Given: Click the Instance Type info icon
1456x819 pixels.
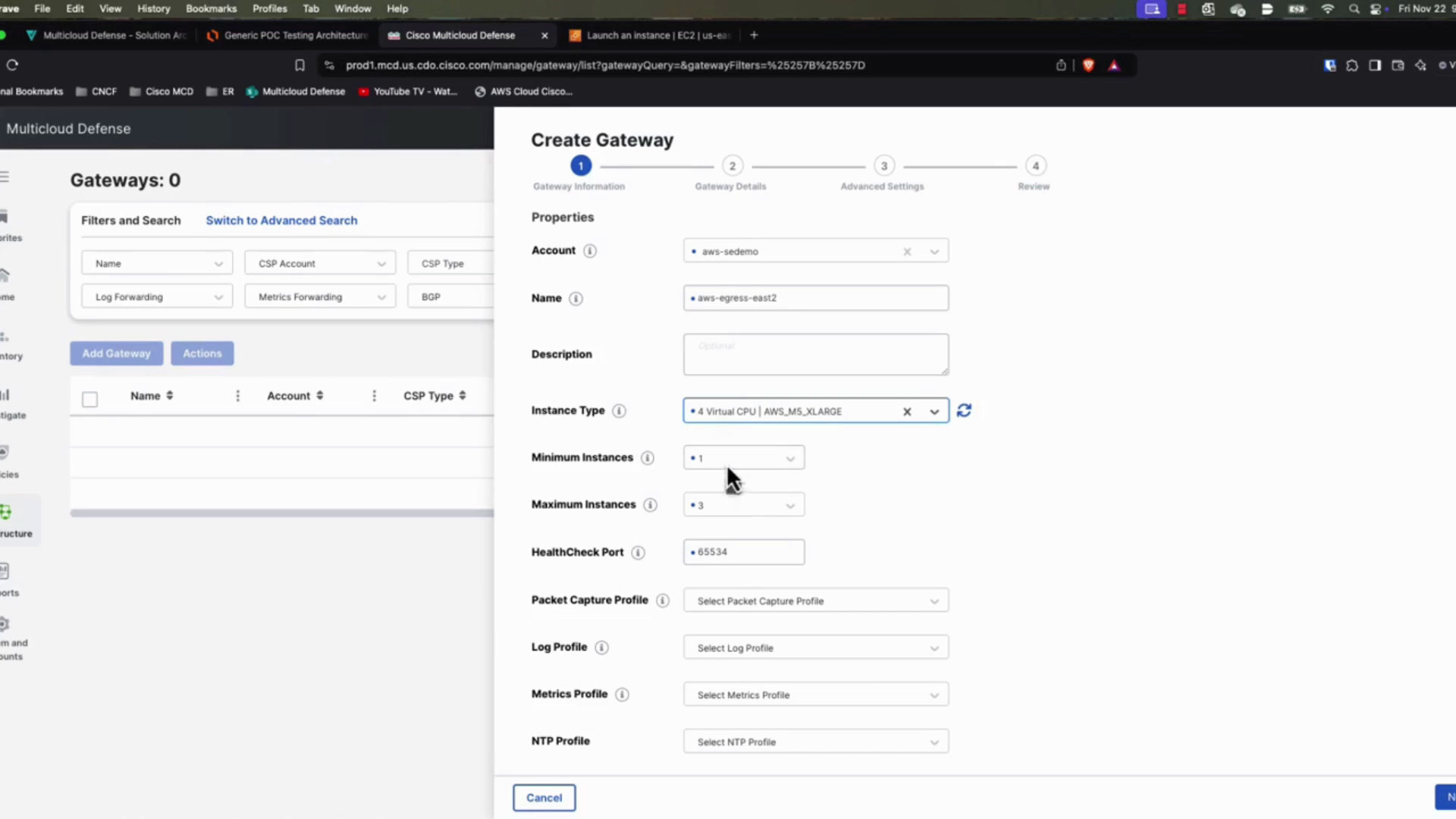Looking at the screenshot, I should coord(620,411).
